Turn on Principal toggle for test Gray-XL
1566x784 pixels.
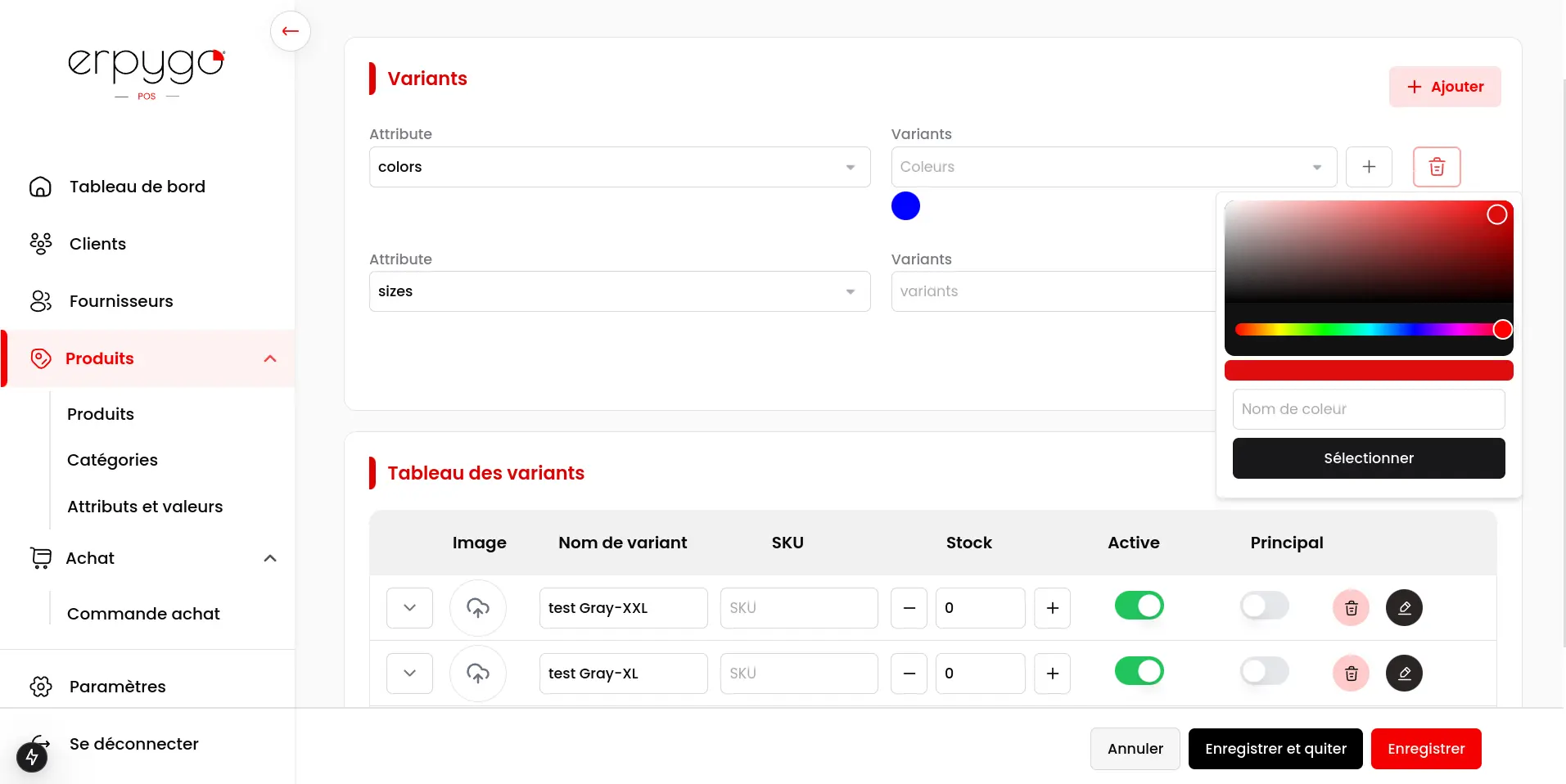click(1264, 672)
